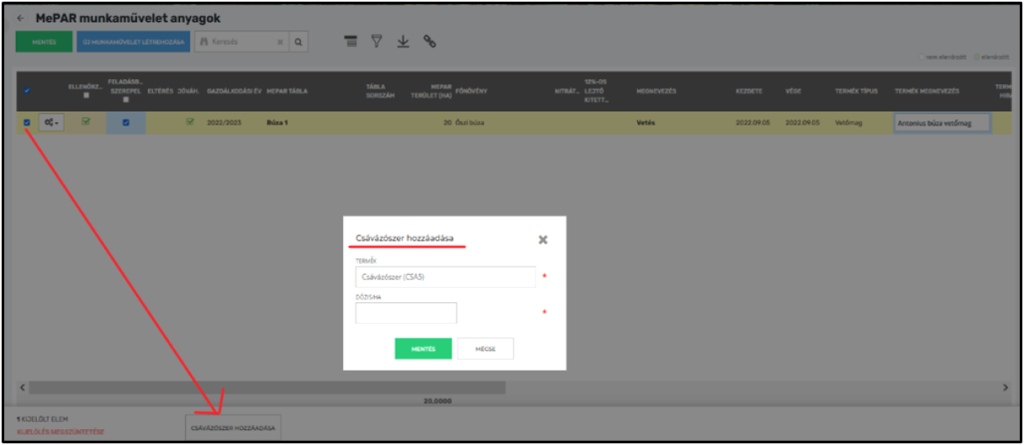Viewport: 1024px width, 445px height.
Task: Open the Termék dropdown in the dialog
Action: tap(445, 277)
